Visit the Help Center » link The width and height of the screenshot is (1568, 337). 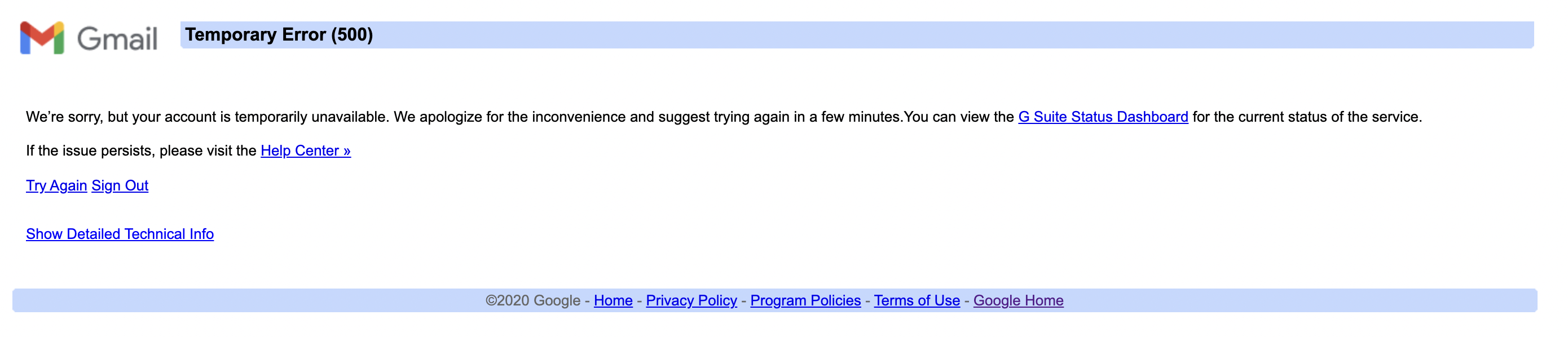306,151
